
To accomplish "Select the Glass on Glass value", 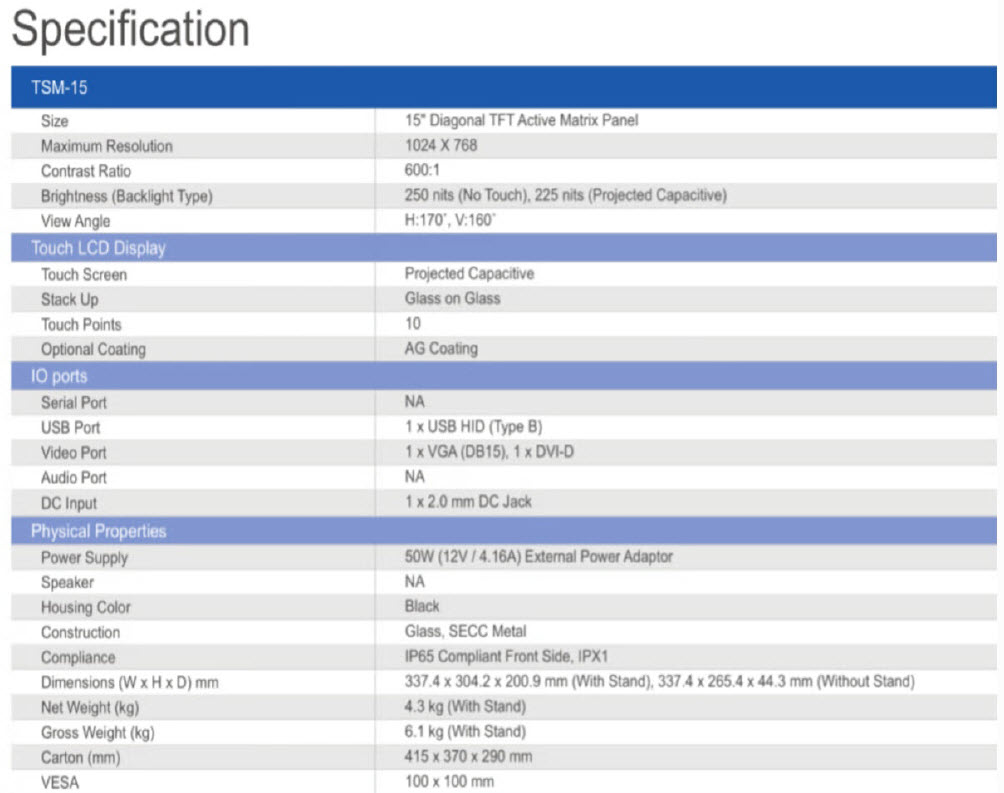I will point(453,298).
